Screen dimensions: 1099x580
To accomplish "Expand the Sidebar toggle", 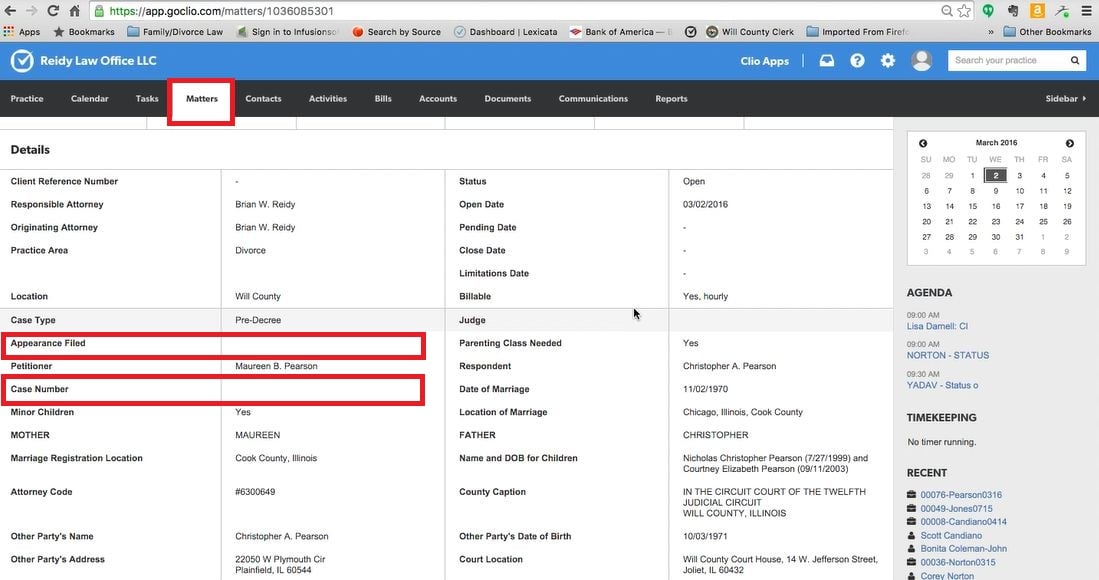I will (x=1065, y=99).
